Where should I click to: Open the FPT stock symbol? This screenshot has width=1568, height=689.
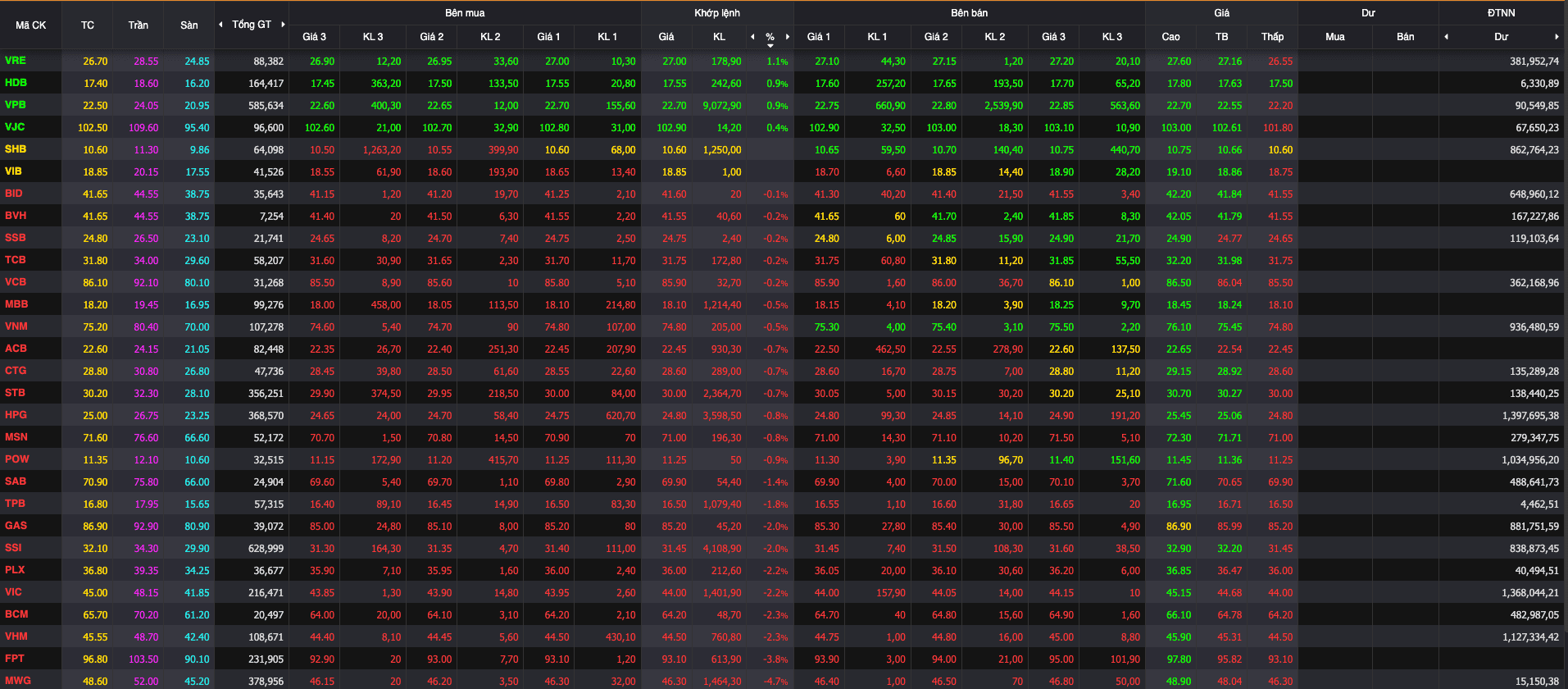[15, 659]
